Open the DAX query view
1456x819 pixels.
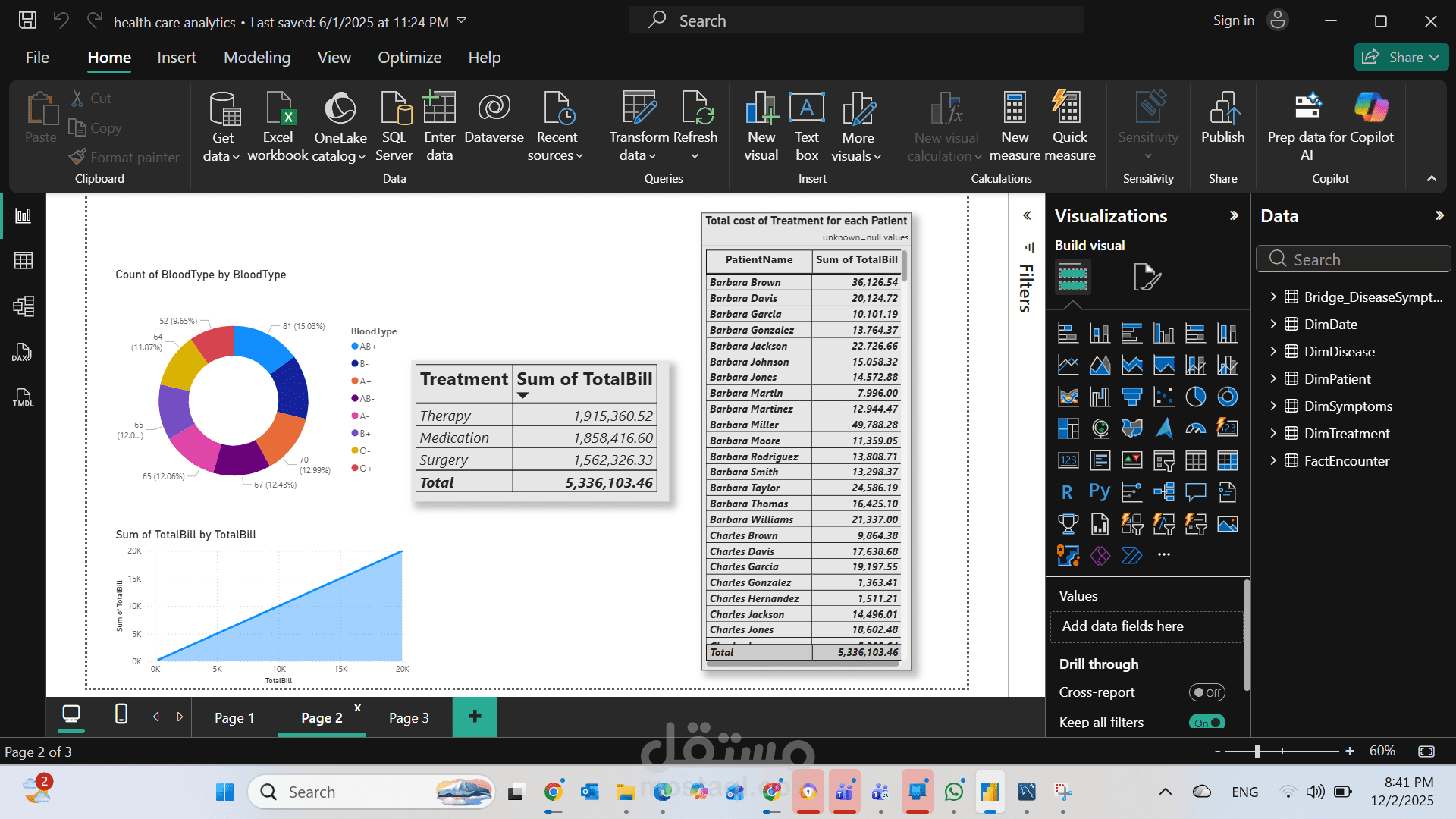click(24, 352)
